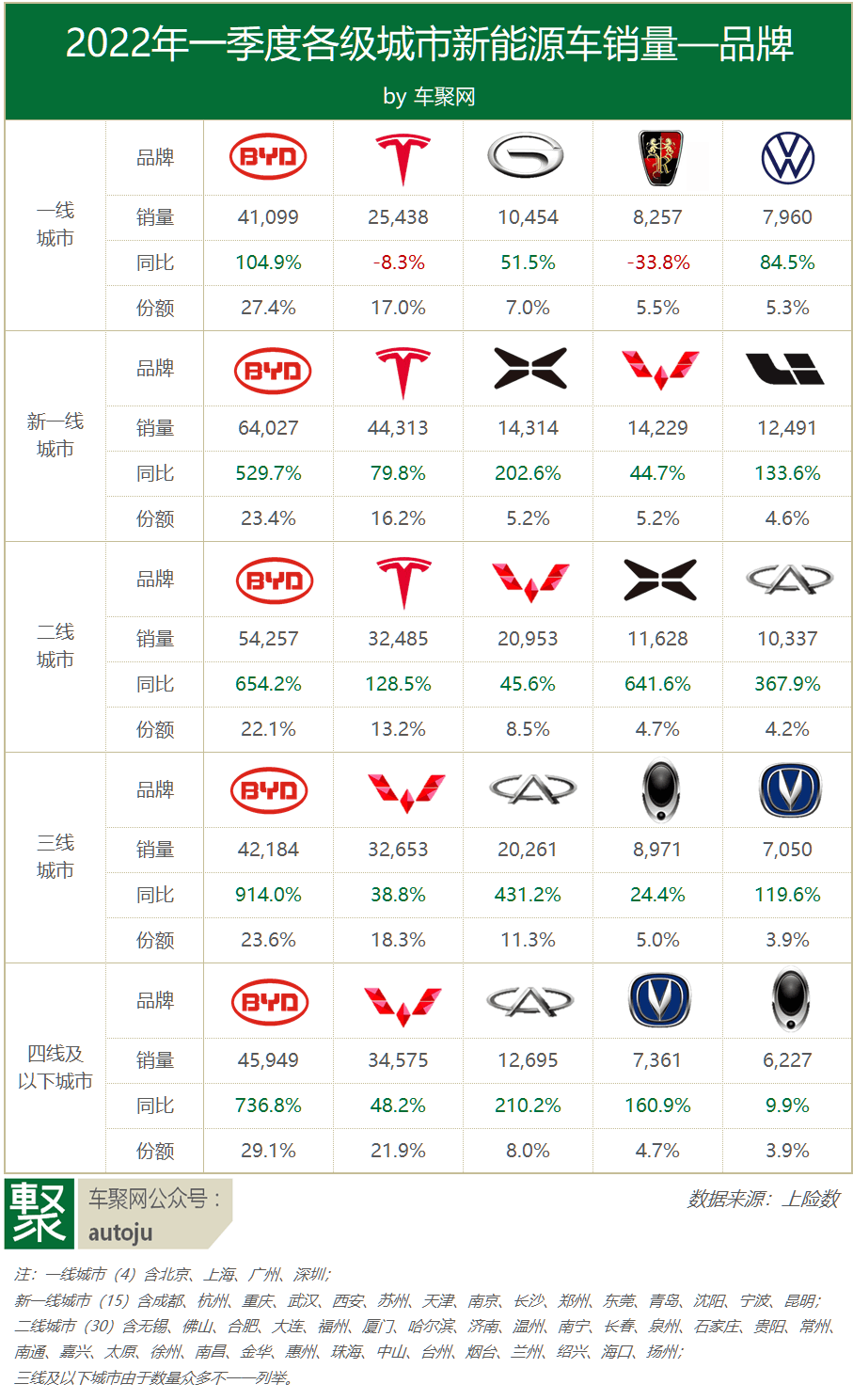
Task: Select the Roewe shield logo
Action: pos(661,157)
